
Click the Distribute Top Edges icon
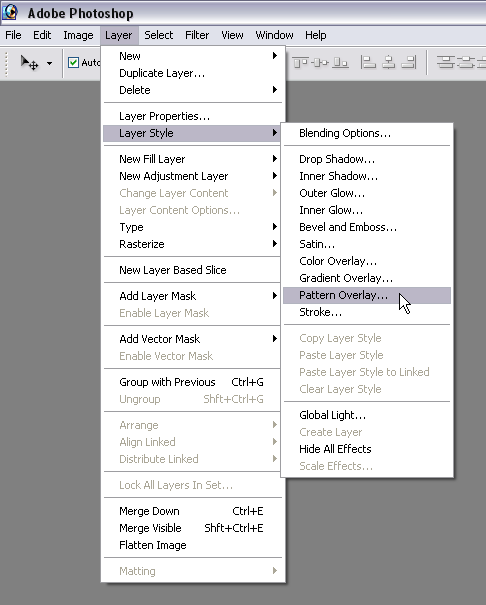[446, 62]
